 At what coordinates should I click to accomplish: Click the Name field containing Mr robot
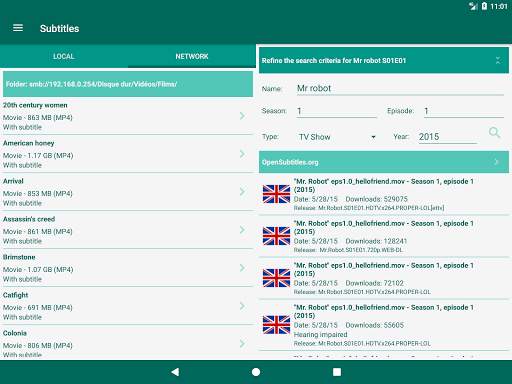pyautogui.click(x=400, y=88)
